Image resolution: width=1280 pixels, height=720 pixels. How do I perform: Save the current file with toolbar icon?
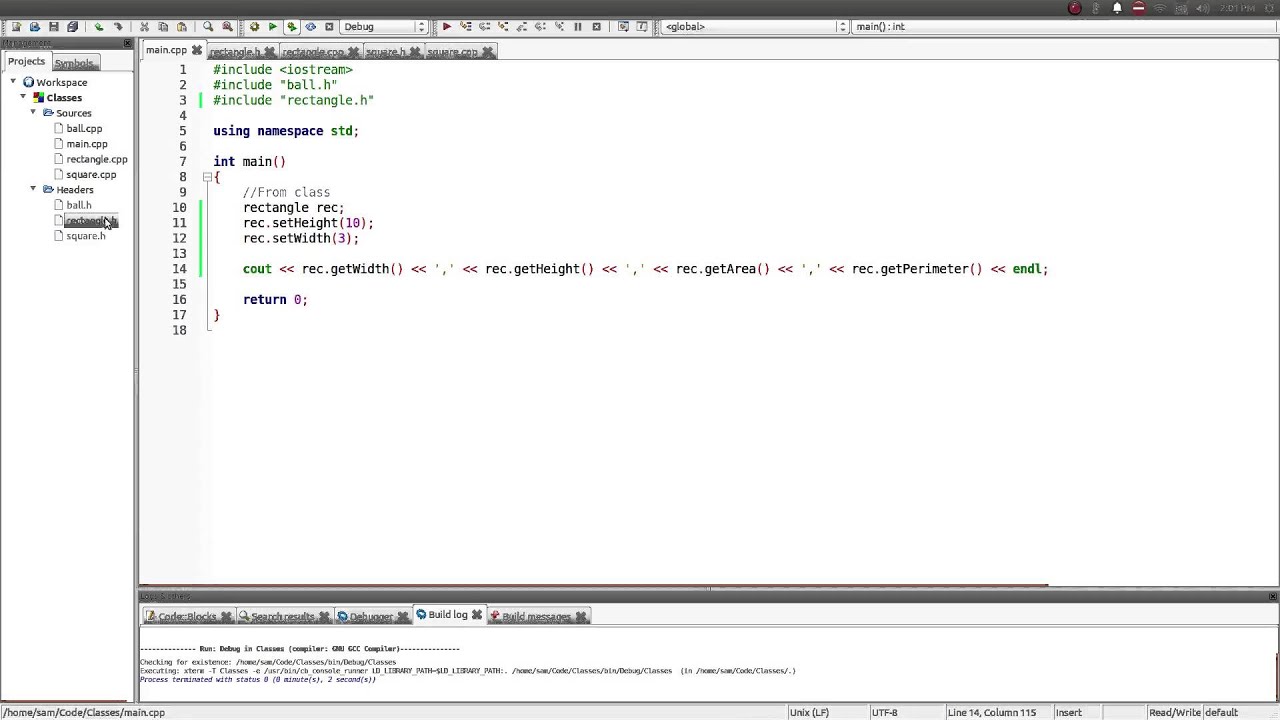tap(54, 27)
